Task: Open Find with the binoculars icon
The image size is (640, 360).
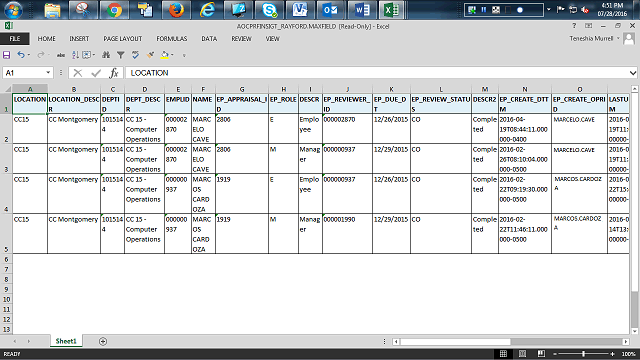Action: click(x=106, y=55)
